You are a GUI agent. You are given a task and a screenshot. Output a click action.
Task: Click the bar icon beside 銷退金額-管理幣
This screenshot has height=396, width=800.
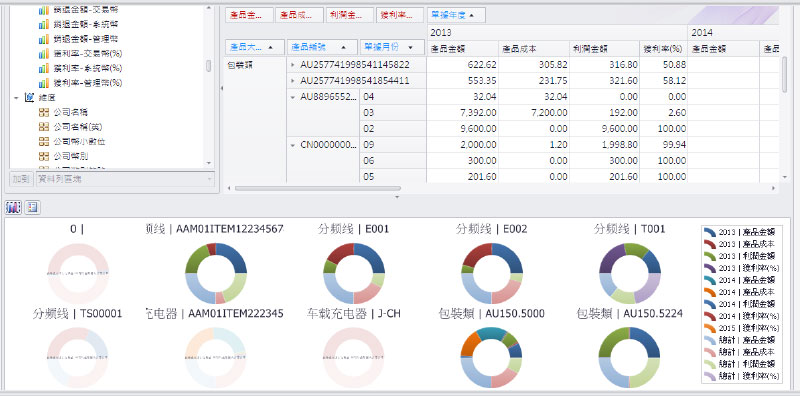[x=44, y=39]
